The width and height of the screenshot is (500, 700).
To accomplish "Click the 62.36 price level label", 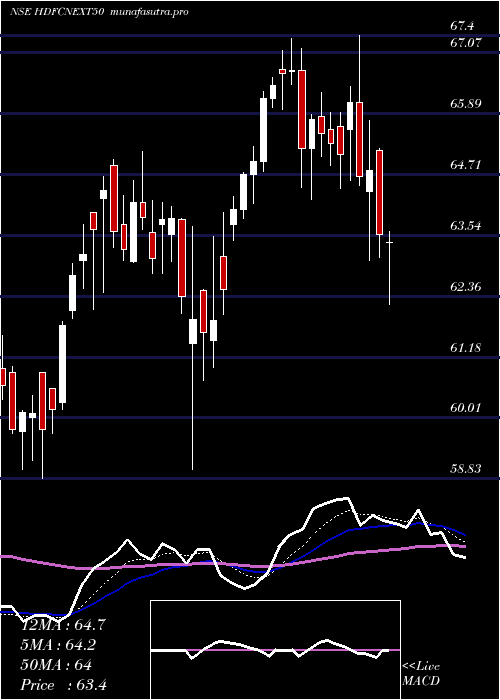I will 467,287.
